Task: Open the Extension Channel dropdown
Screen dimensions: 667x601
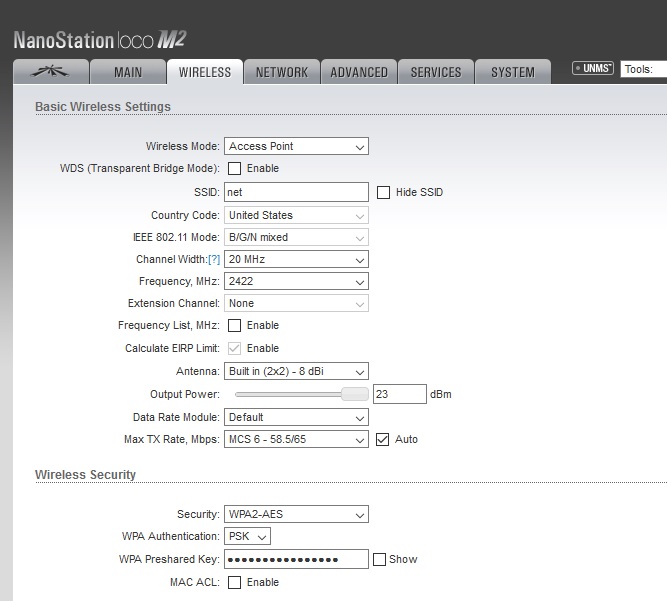Action: [x=296, y=304]
